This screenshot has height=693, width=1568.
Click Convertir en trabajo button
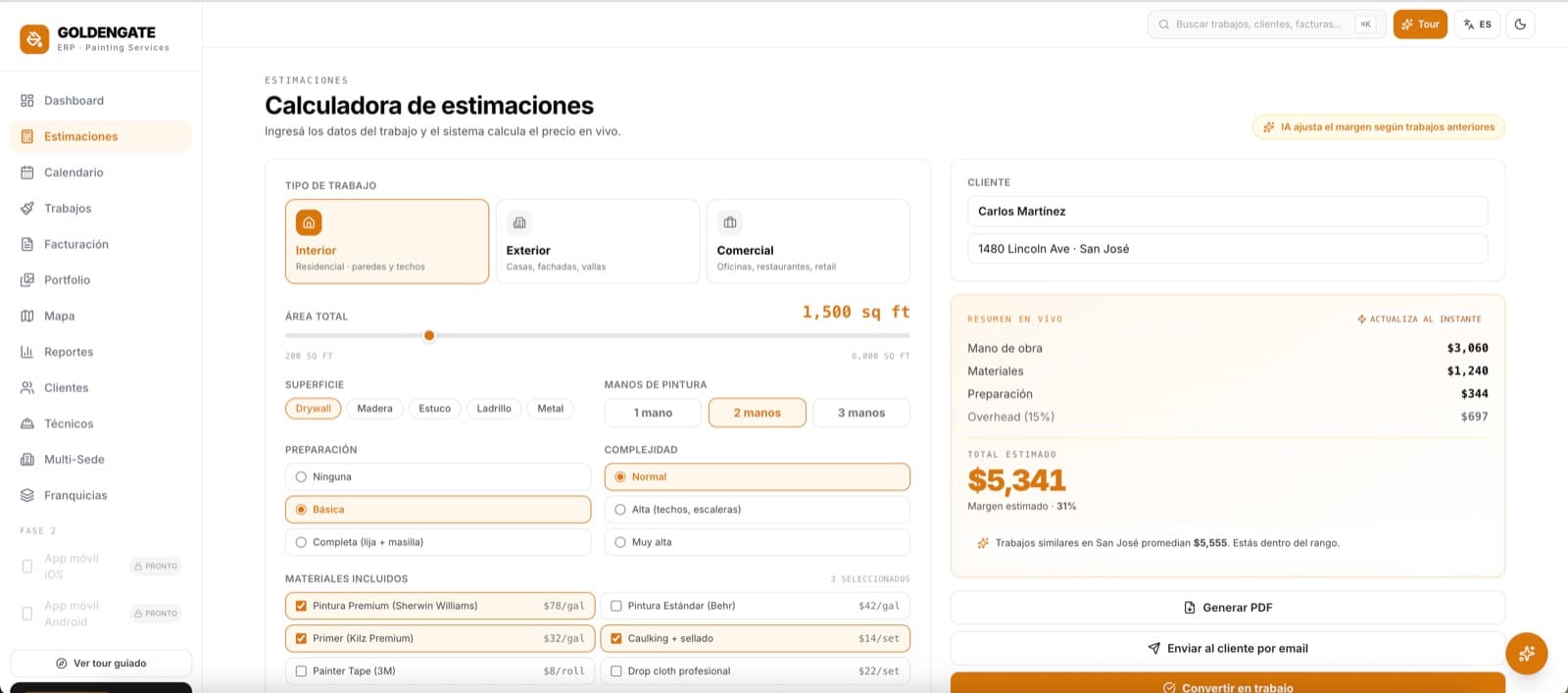click(1228, 683)
